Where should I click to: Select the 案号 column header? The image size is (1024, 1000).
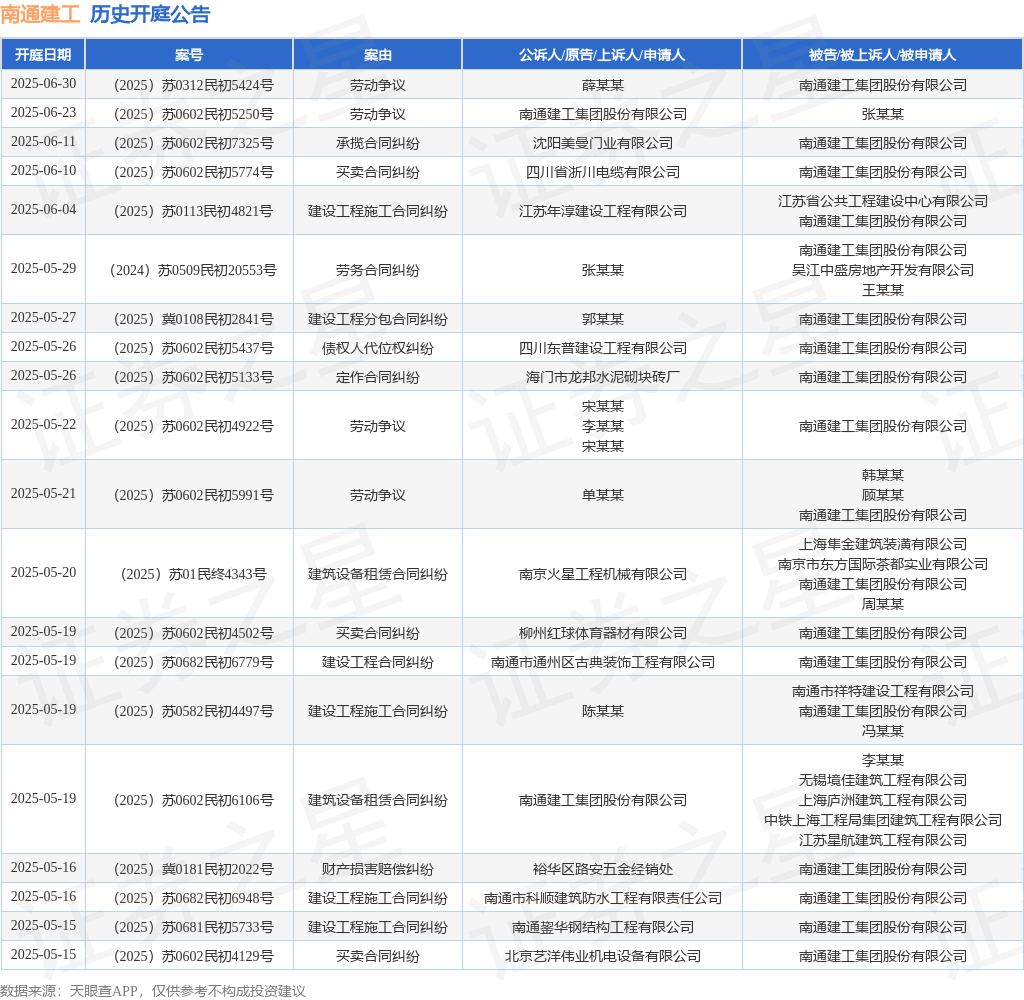point(189,55)
